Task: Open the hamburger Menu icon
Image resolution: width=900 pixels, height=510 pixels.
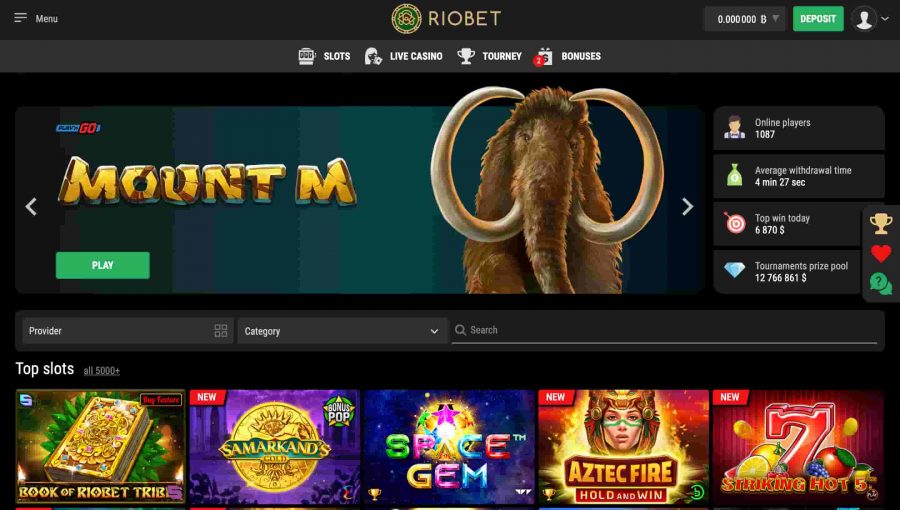Action: pos(21,18)
